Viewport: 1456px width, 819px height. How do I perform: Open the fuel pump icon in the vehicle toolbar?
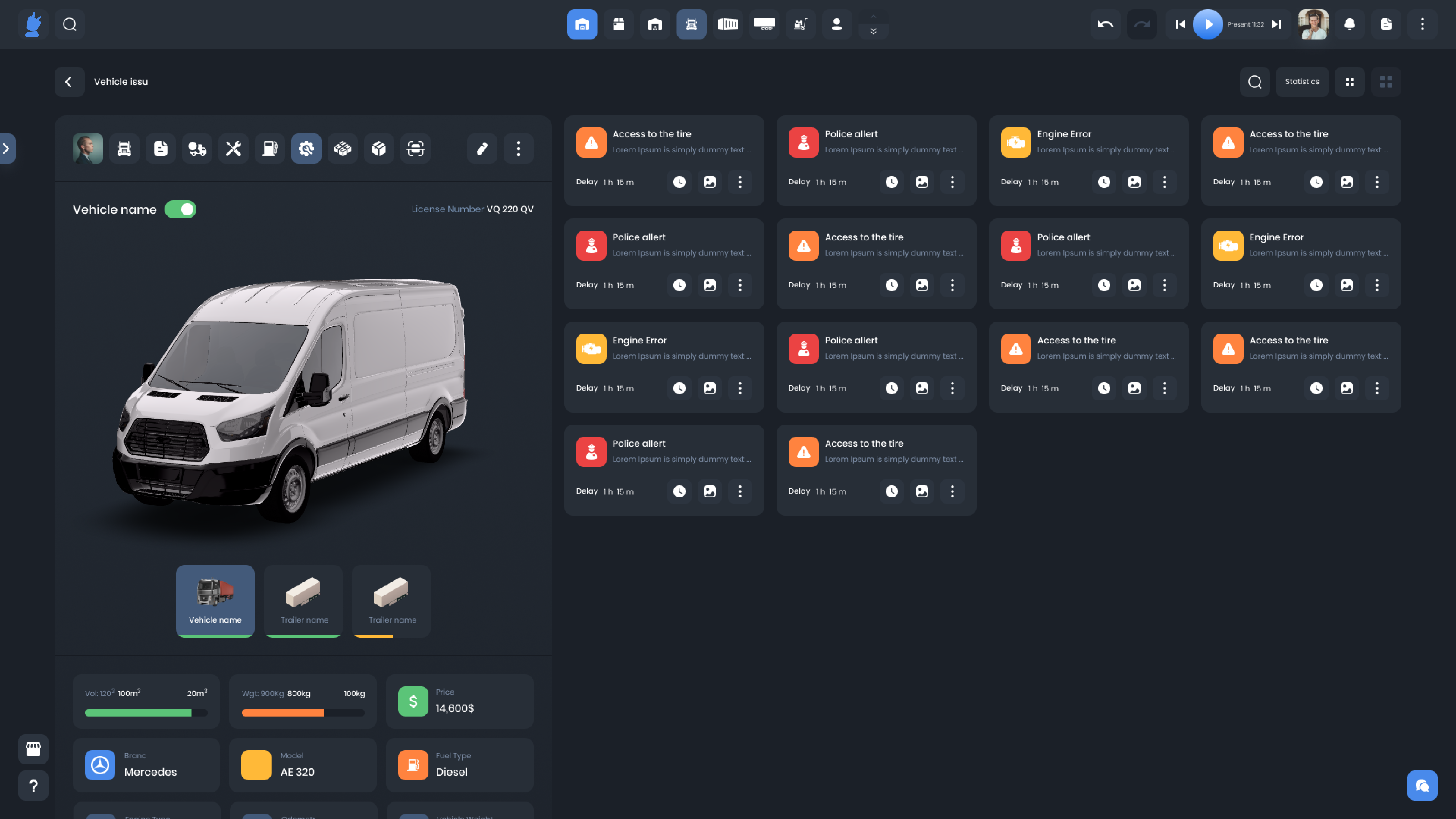pyautogui.click(x=270, y=149)
